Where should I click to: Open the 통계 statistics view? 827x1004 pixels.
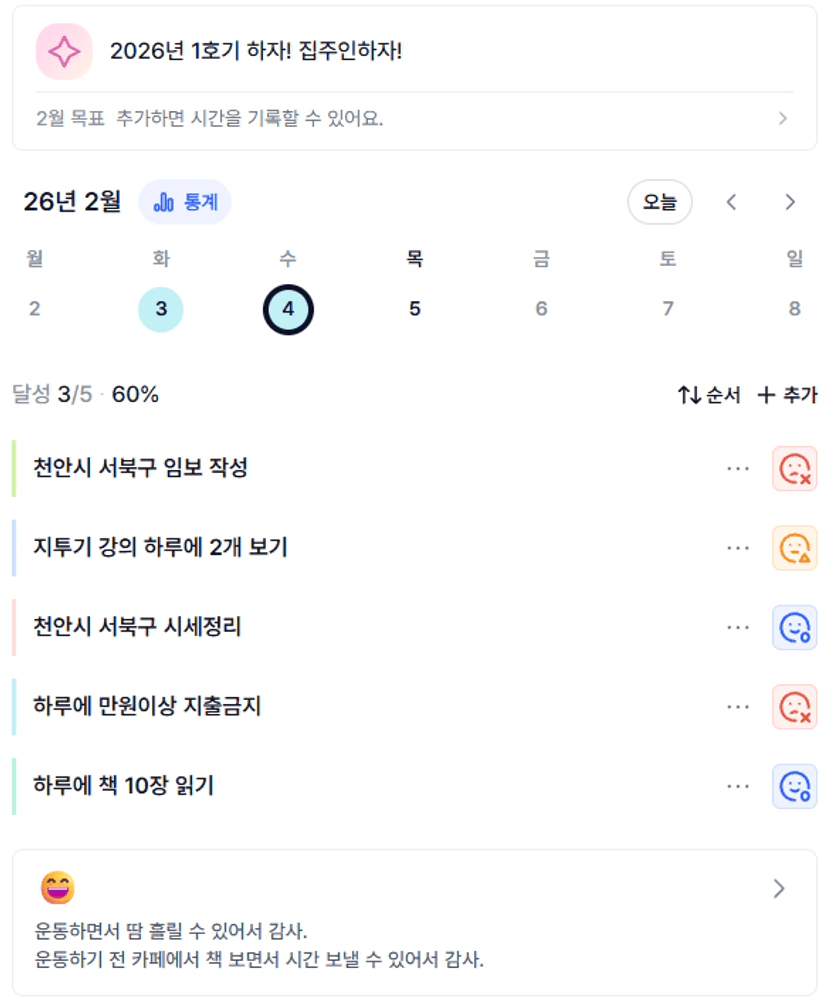[x=185, y=202]
